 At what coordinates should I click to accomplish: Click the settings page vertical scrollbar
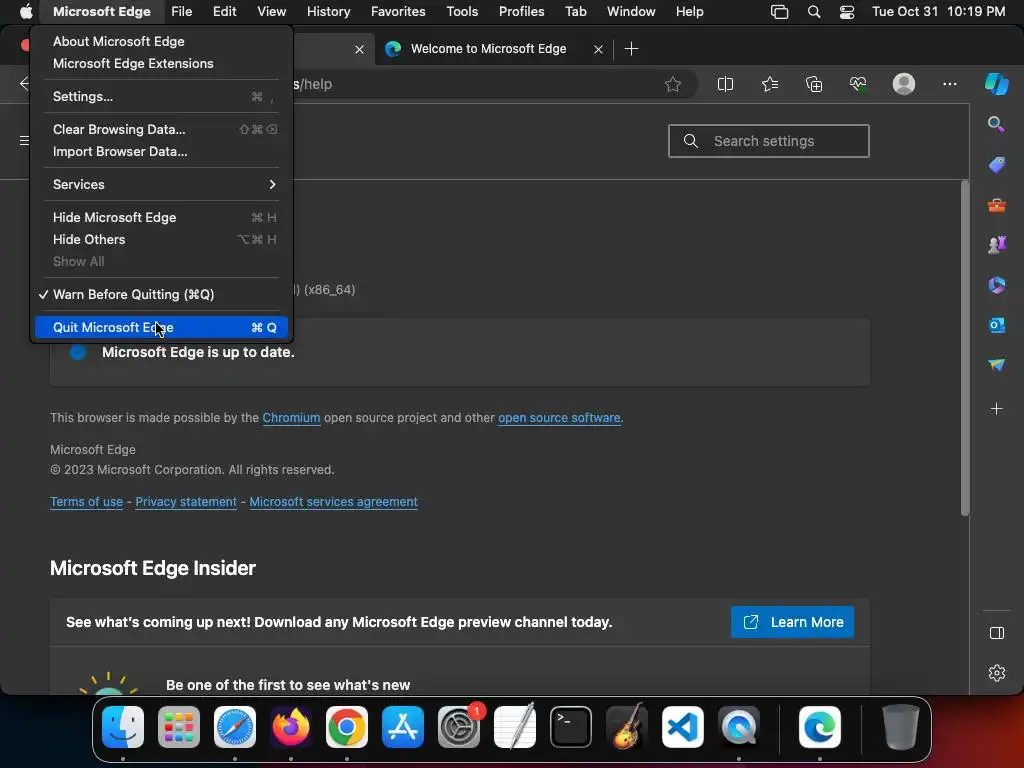coord(965,349)
